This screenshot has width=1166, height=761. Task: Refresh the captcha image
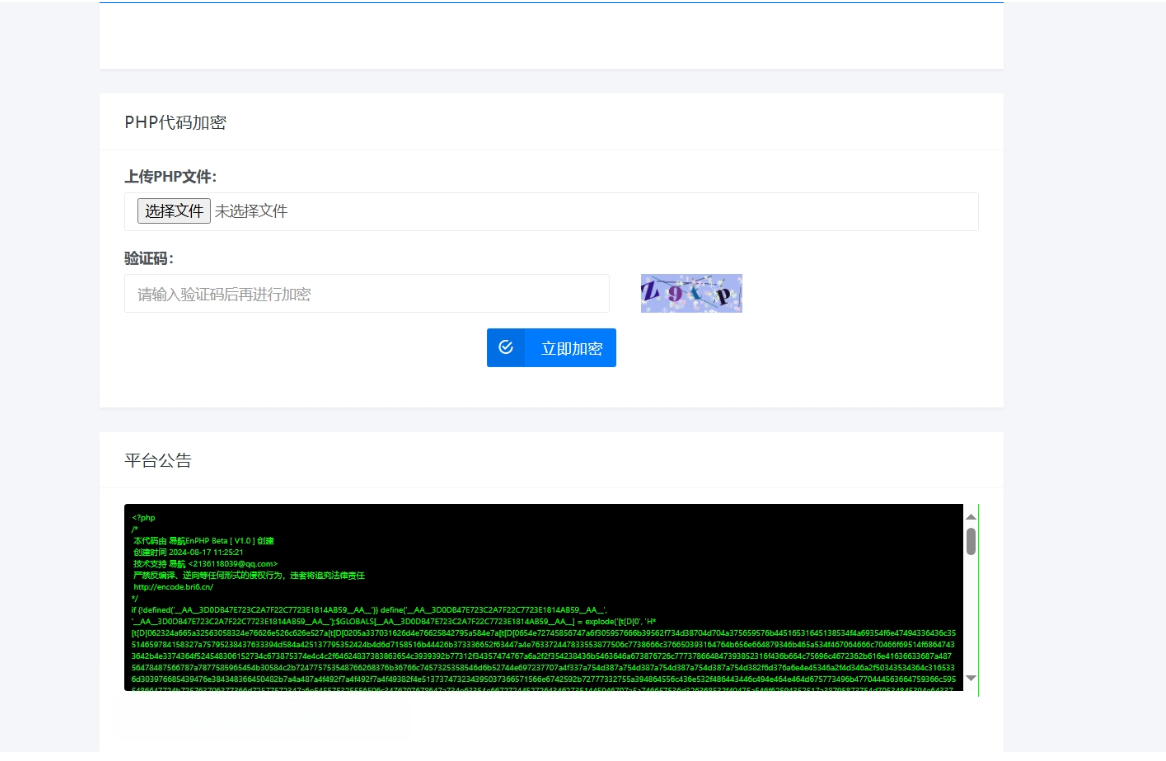[x=692, y=293]
